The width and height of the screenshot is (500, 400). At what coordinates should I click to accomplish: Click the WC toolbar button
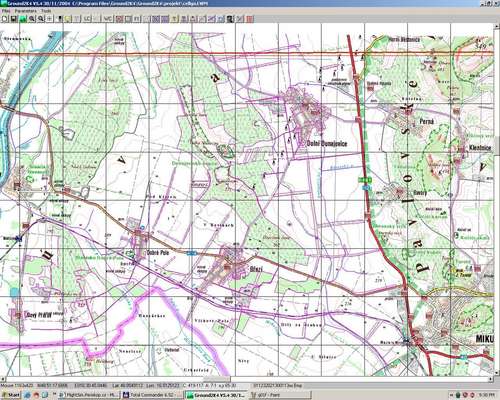[x=107, y=19]
